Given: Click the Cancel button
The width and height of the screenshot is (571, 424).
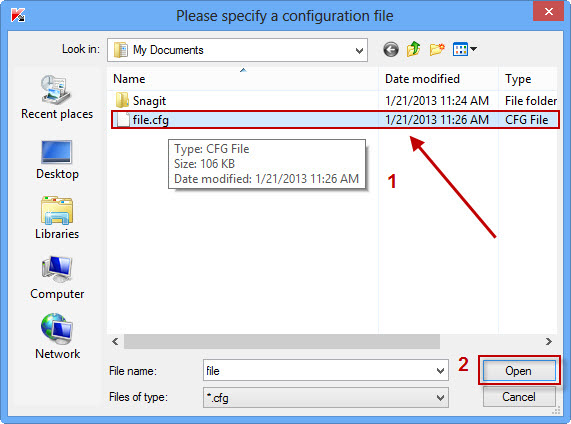Looking at the screenshot, I should click(519, 397).
